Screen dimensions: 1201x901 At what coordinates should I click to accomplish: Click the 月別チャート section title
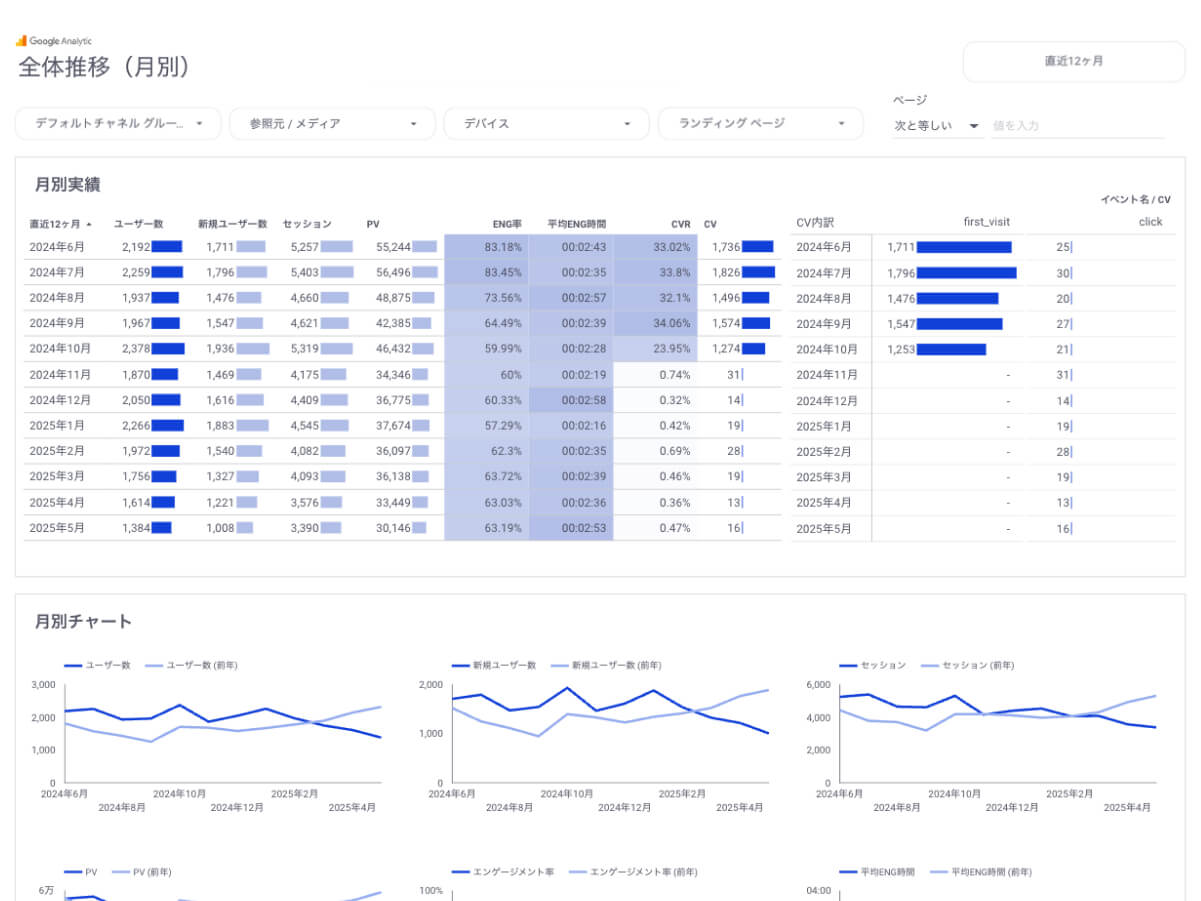tap(83, 621)
